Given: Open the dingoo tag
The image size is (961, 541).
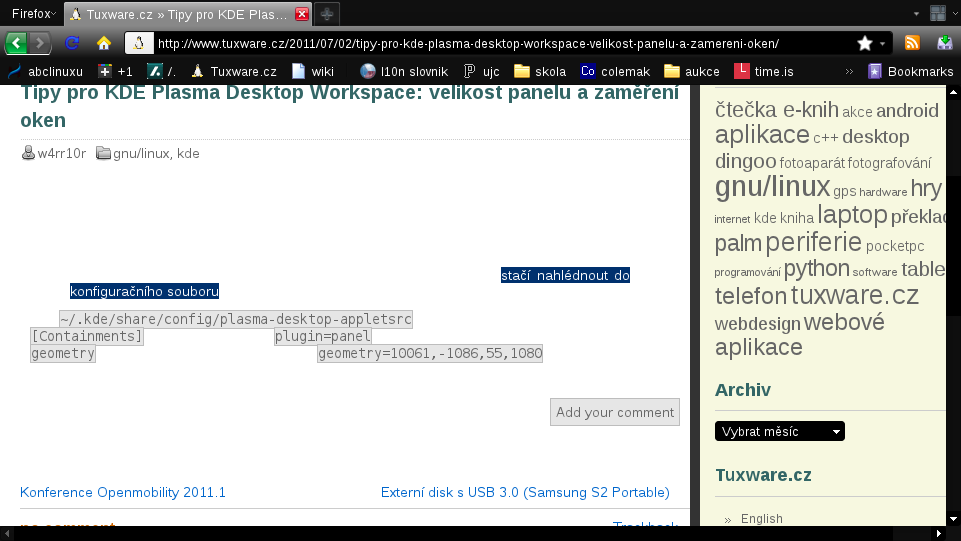Looking at the screenshot, I should tap(745, 161).
